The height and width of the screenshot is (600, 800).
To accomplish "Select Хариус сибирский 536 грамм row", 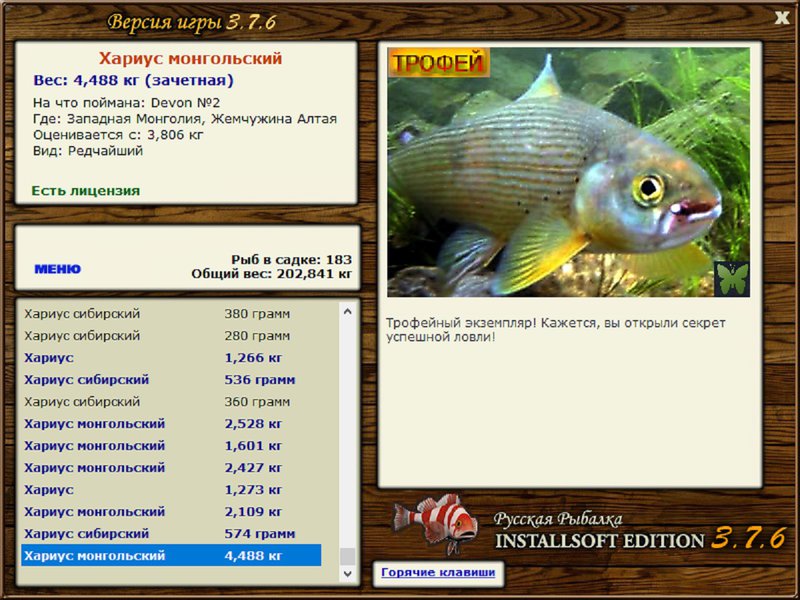I will click(x=171, y=380).
